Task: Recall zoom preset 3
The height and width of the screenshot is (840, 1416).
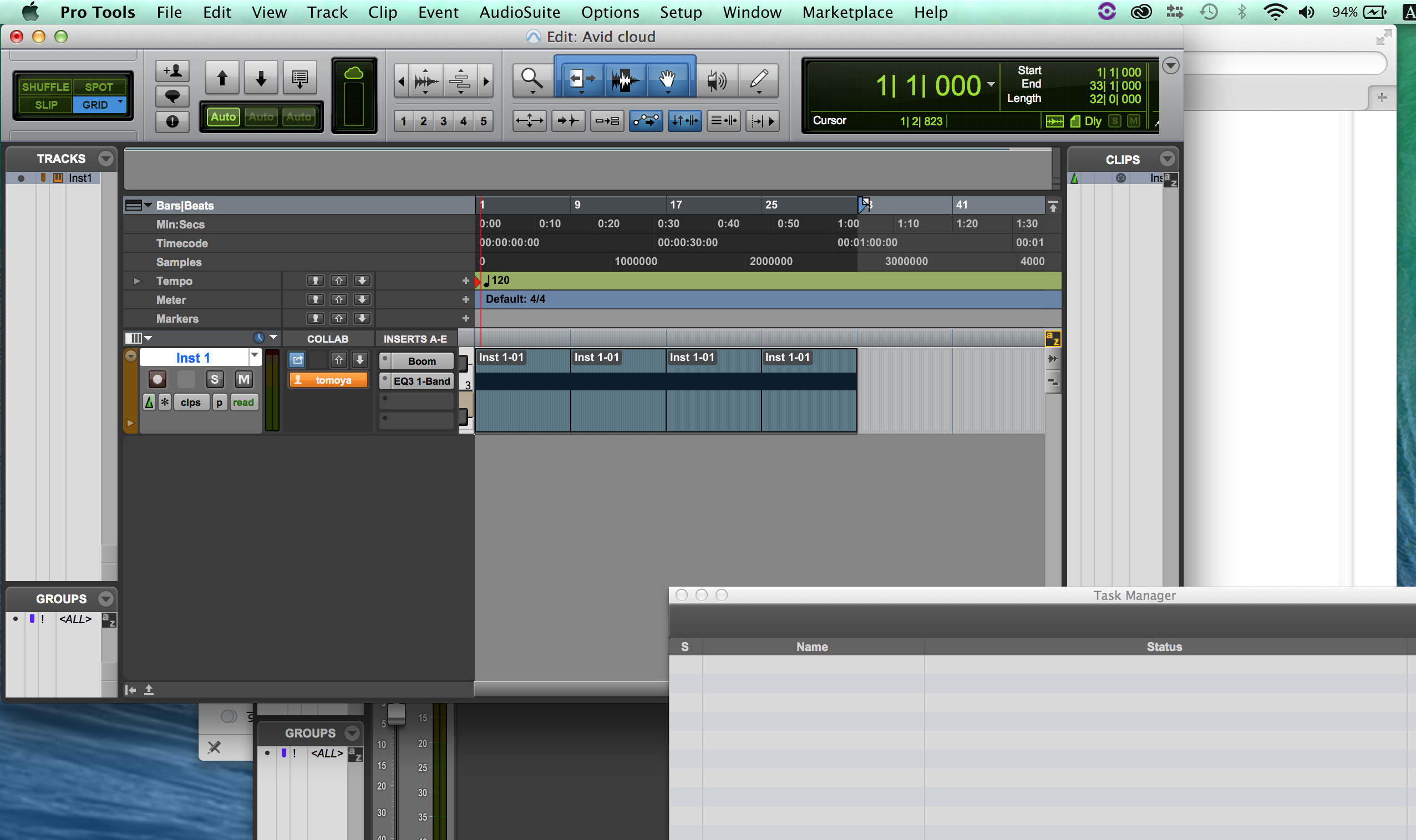Action: pos(443,121)
